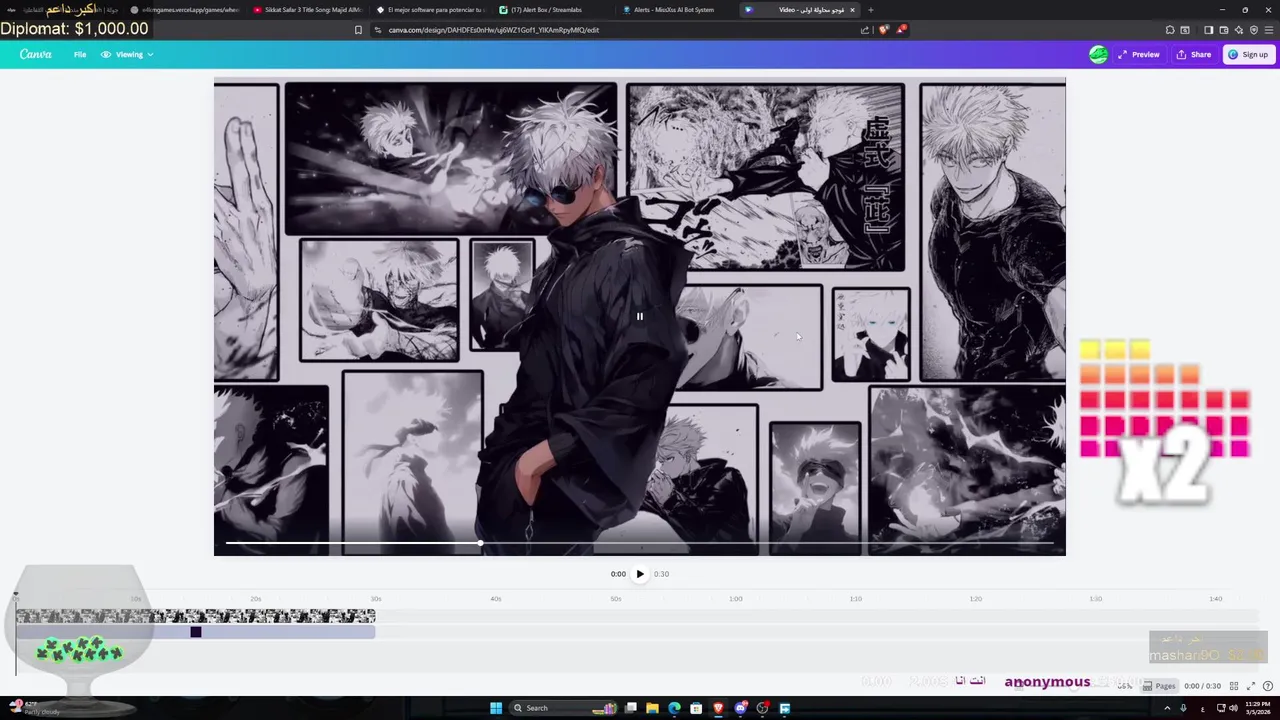Open the Brave browser taskbar icon

(x=718, y=708)
